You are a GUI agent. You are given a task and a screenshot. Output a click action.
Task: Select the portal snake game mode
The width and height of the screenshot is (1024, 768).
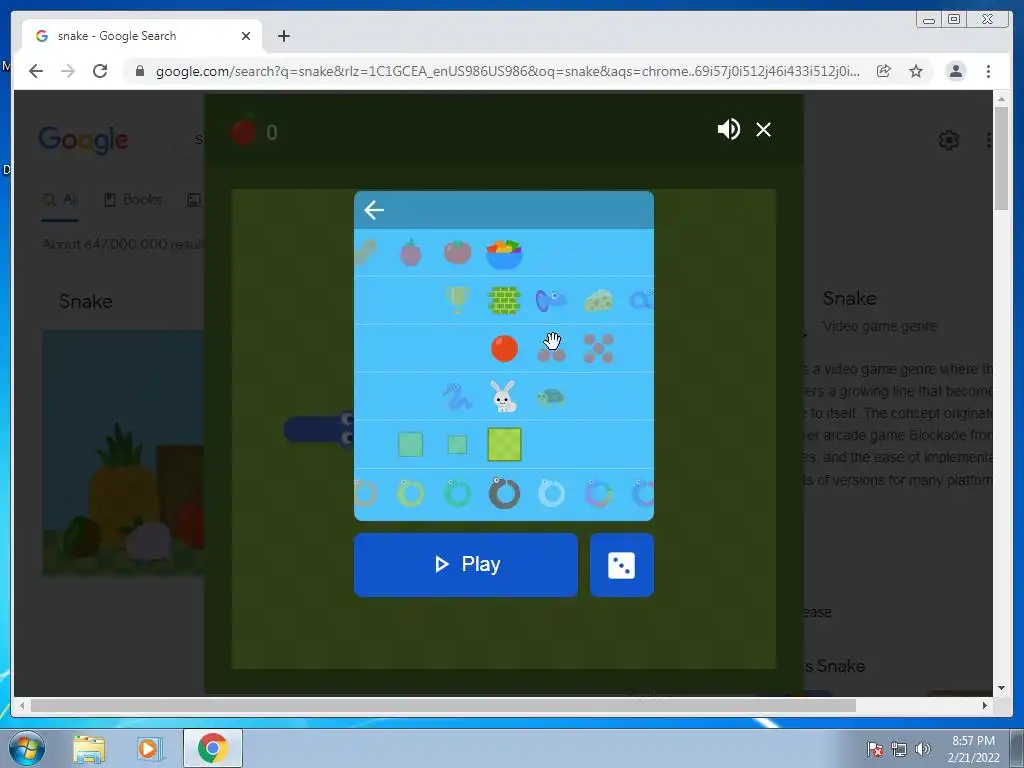click(551, 300)
